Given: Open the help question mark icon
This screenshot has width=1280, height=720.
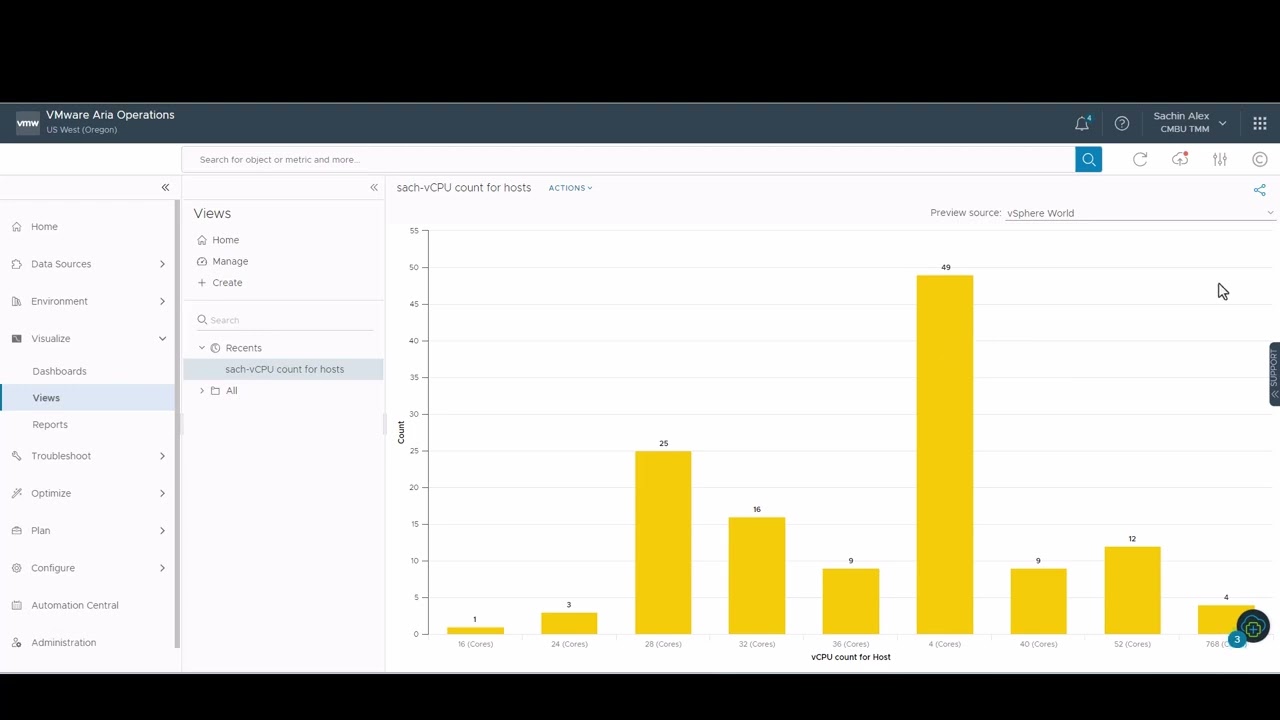Looking at the screenshot, I should [x=1122, y=124].
